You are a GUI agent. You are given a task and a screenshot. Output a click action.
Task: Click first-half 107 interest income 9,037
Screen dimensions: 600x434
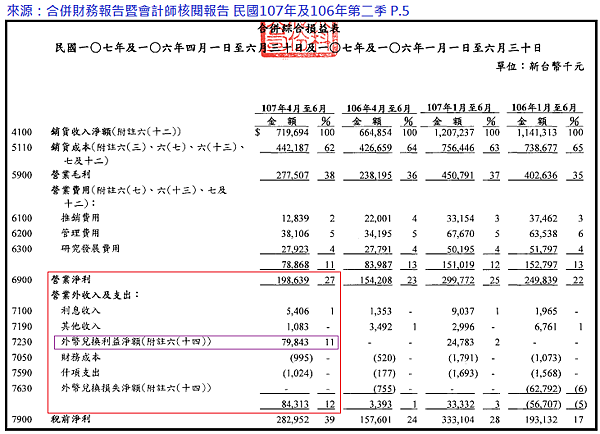463,311
